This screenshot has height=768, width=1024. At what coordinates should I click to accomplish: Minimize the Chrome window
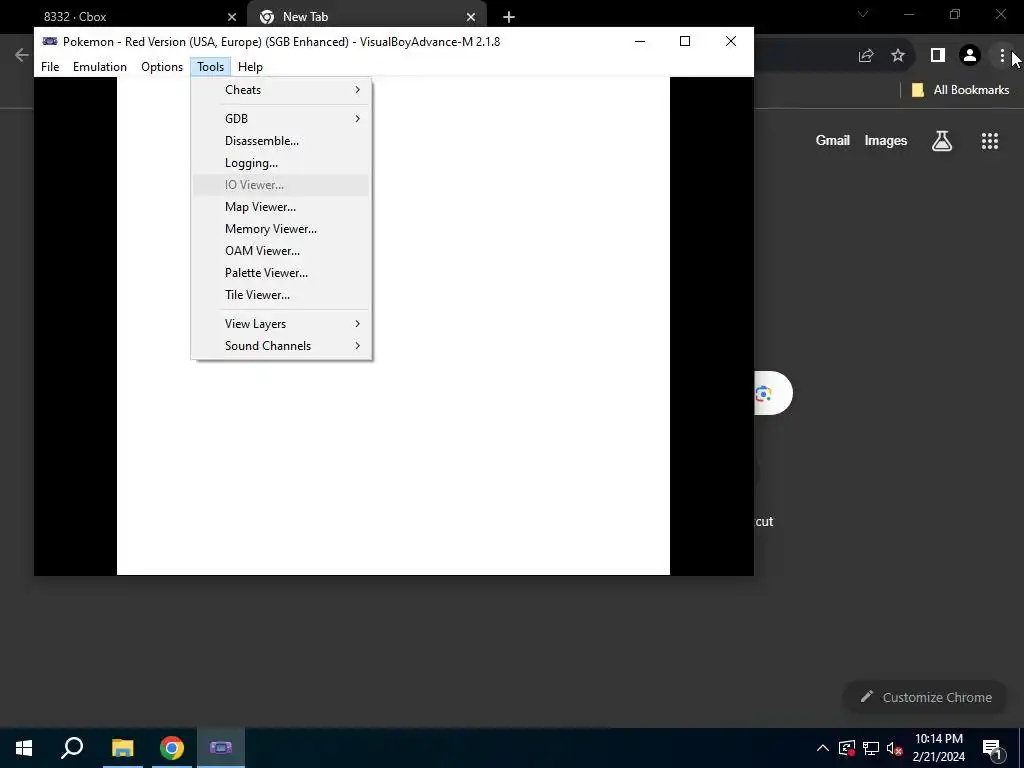pyautogui.click(x=909, y=14)
